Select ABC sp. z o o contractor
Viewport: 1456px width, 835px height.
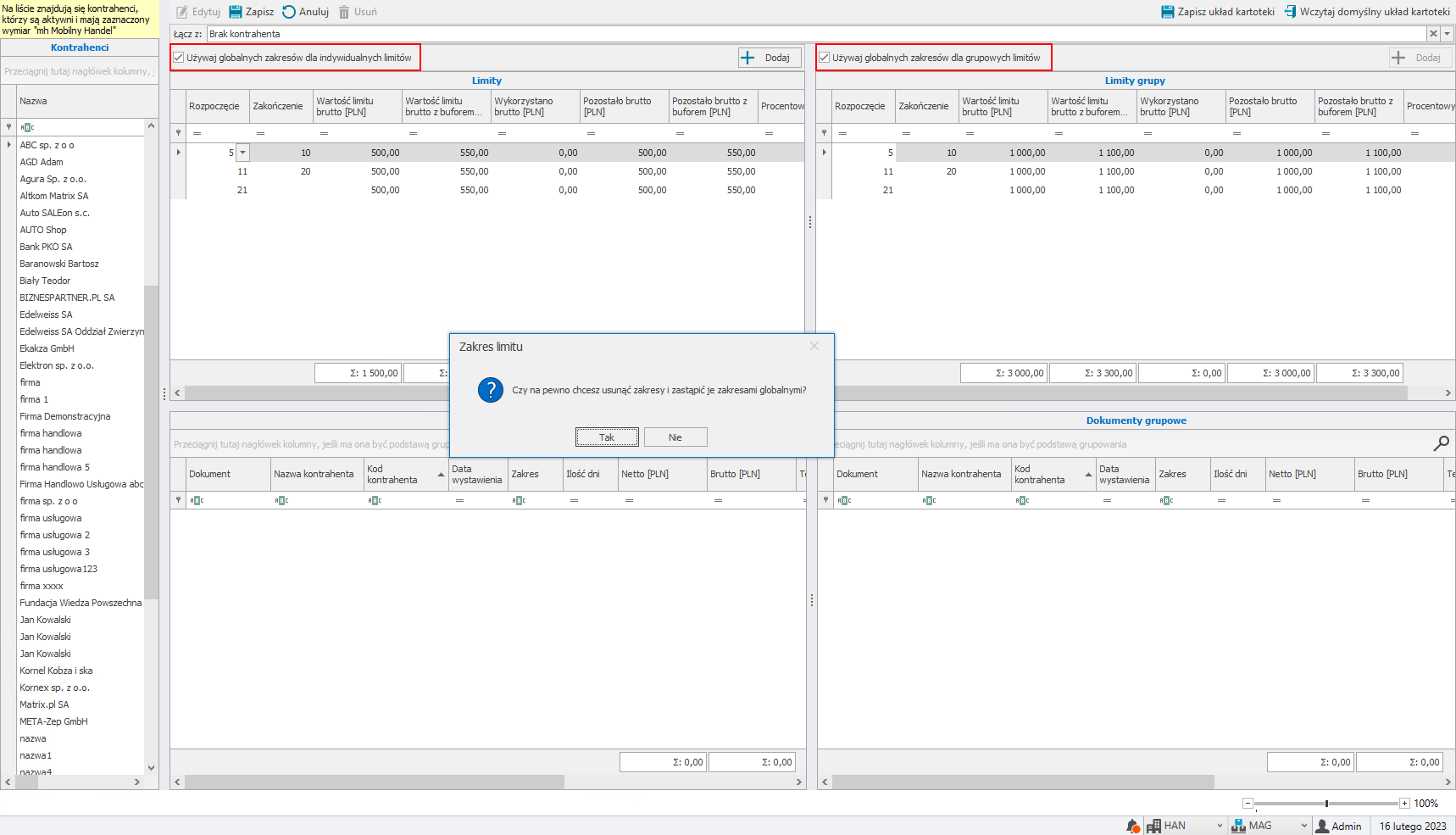point(47,145)
